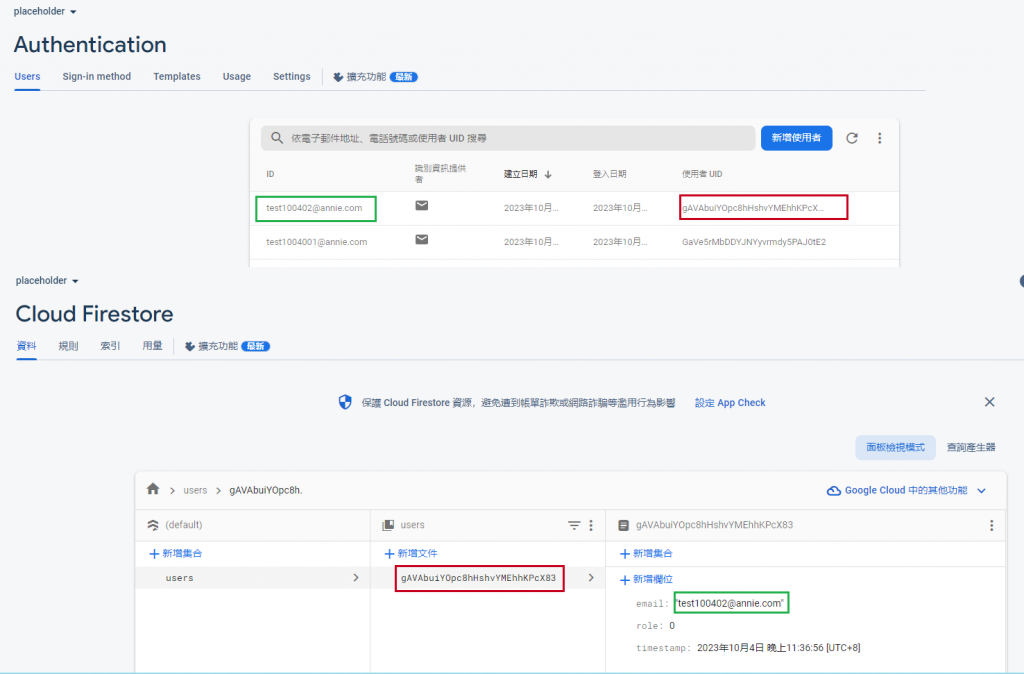The height and width of the screenshot is (674, 1024).
Task: Select document gAVAbuiYOpc8hHshvYMEhhKPcX83 in list
Action: [479, 578]
